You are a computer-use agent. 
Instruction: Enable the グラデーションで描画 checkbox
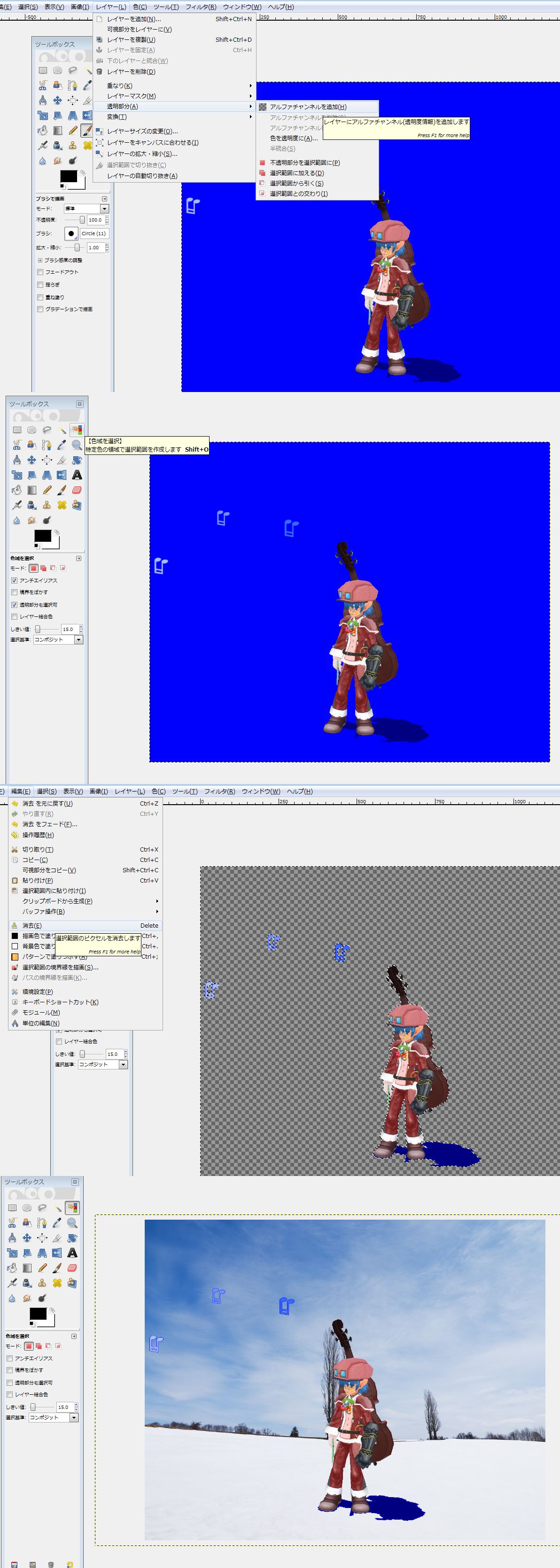pos(40,309)
